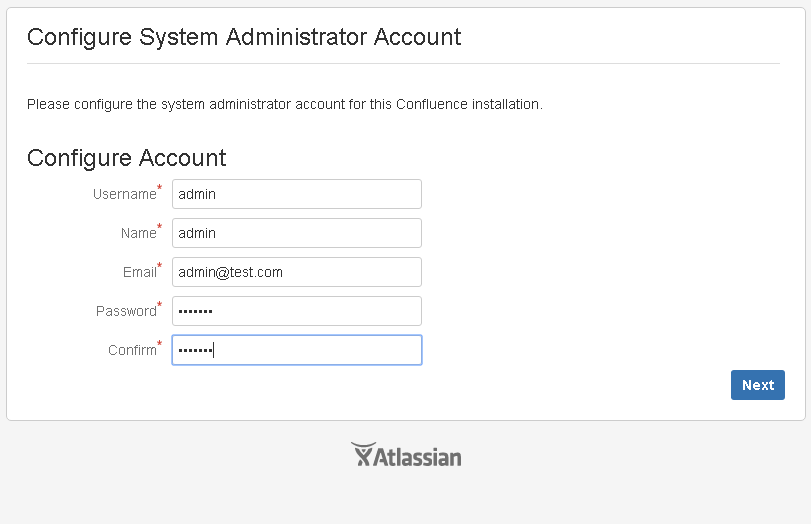Click the Configure System Administrator Account heading
Image resolution: width=811 pixels, height=524 pixels.
(x=244, y=38)
